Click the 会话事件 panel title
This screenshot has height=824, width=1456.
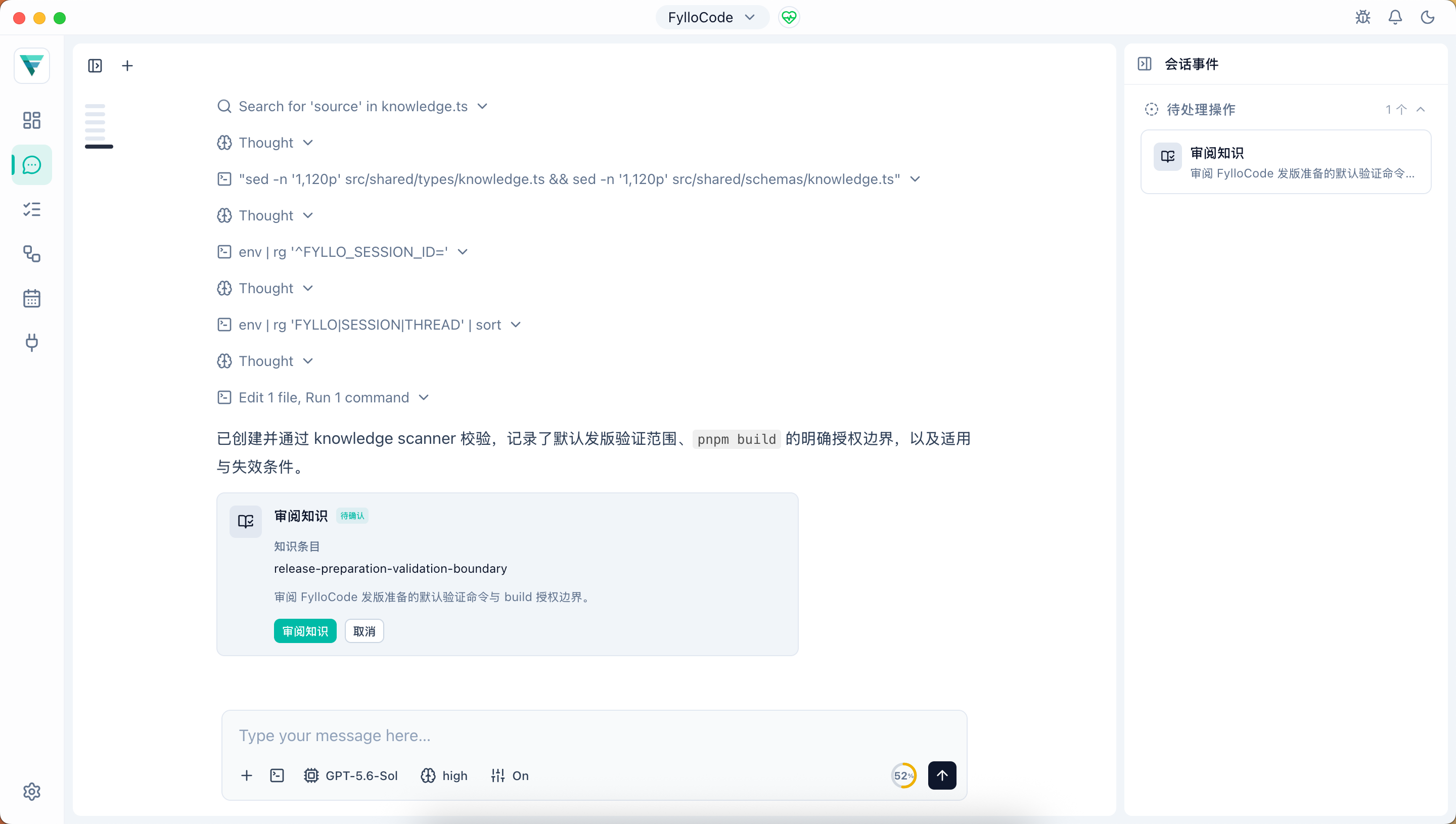[1191, 64]
